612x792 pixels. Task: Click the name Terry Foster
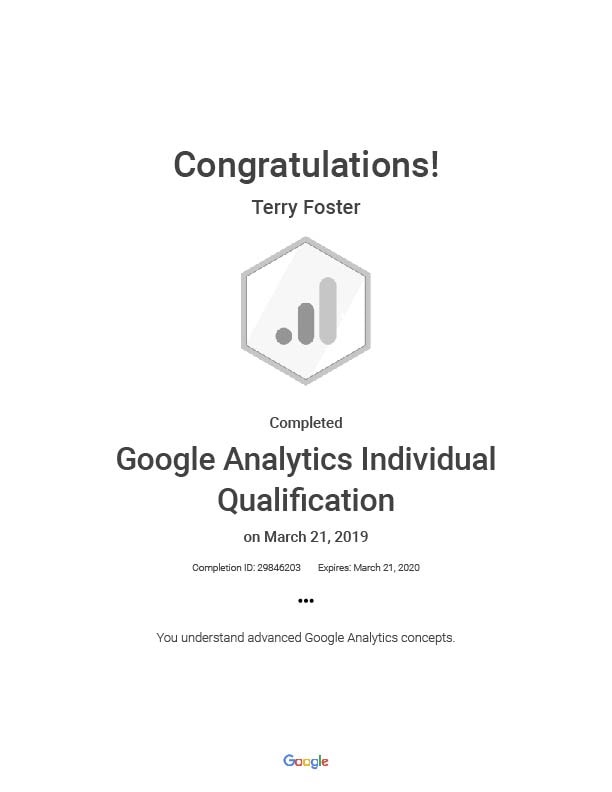306,208
